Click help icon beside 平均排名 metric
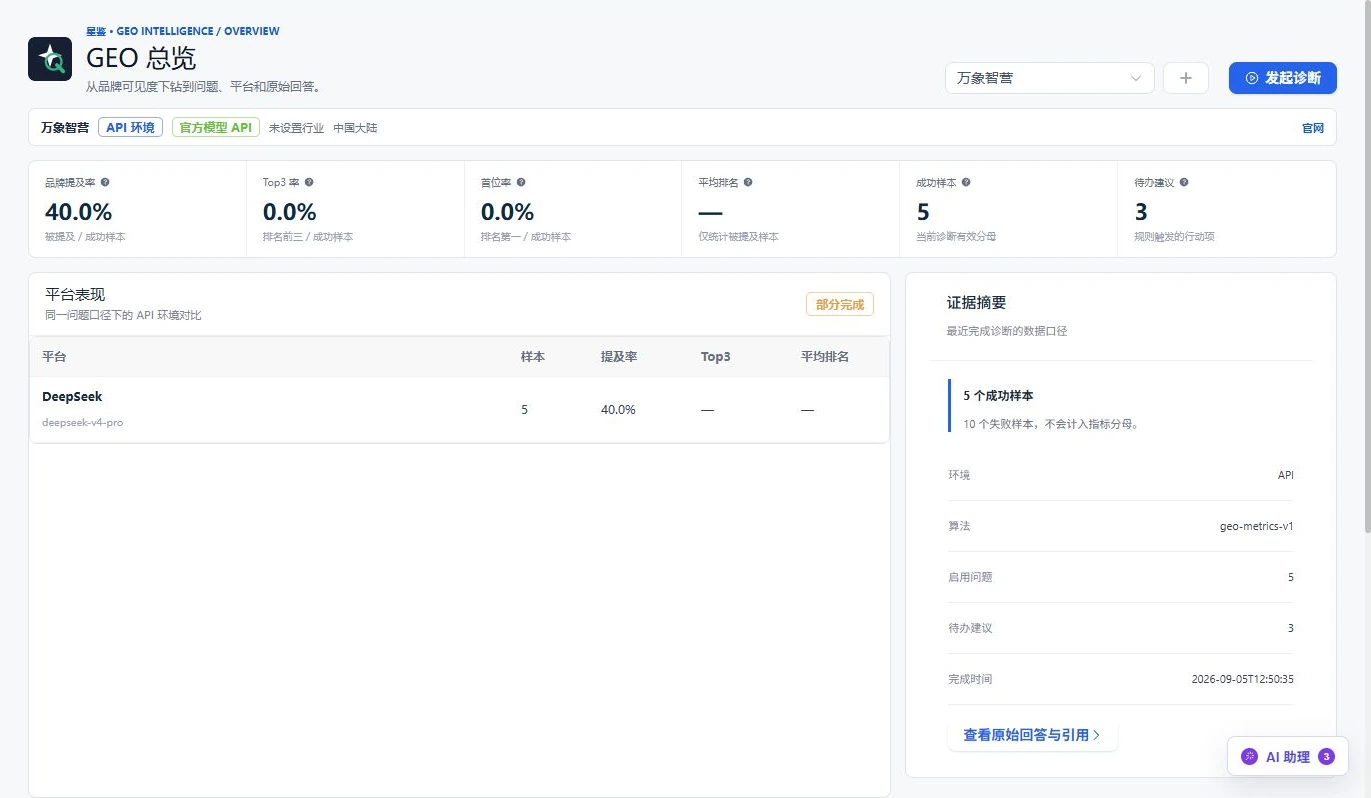 click(x=748, y=183)
